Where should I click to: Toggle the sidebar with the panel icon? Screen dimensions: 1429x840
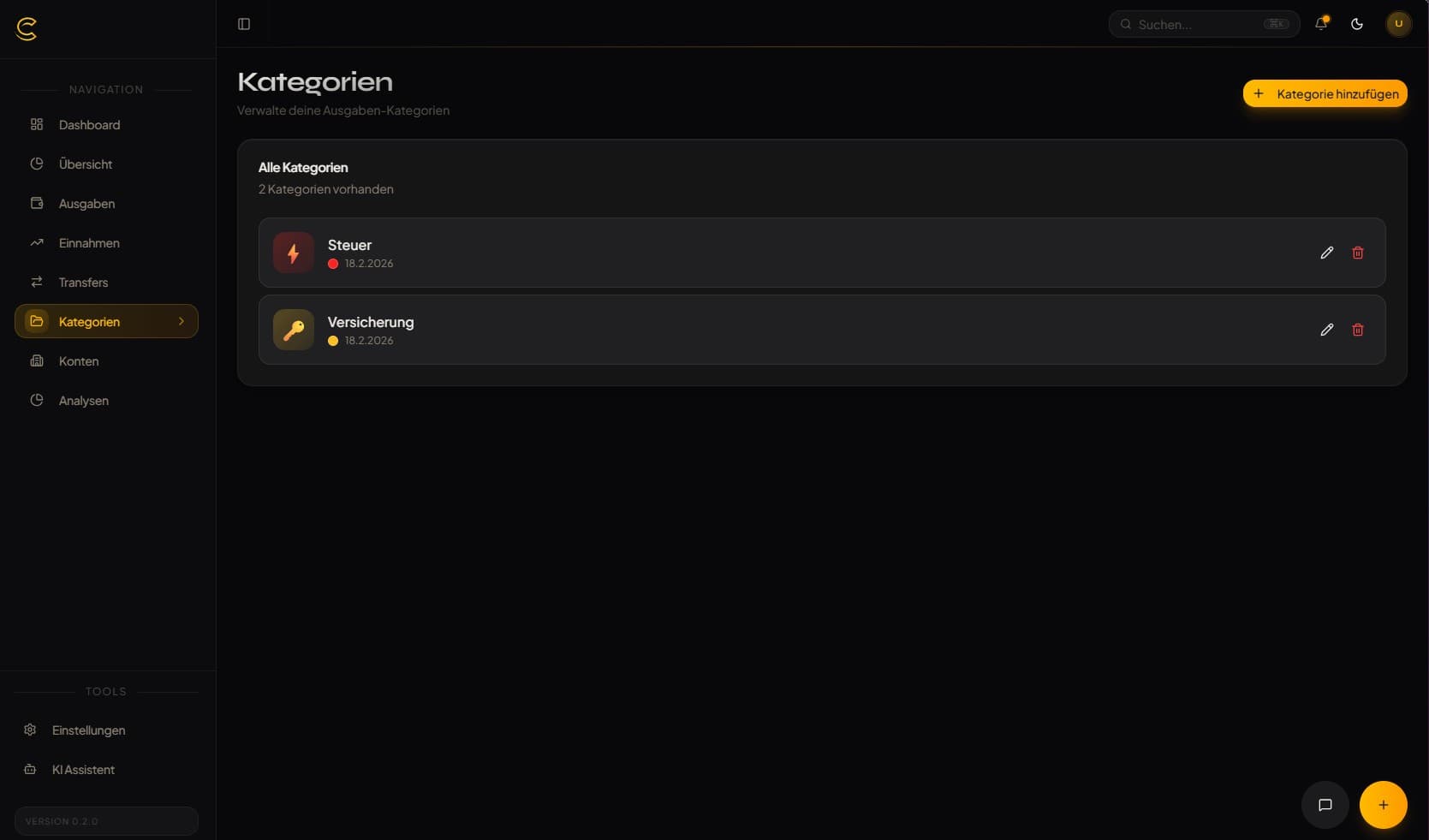pos(244,23)
